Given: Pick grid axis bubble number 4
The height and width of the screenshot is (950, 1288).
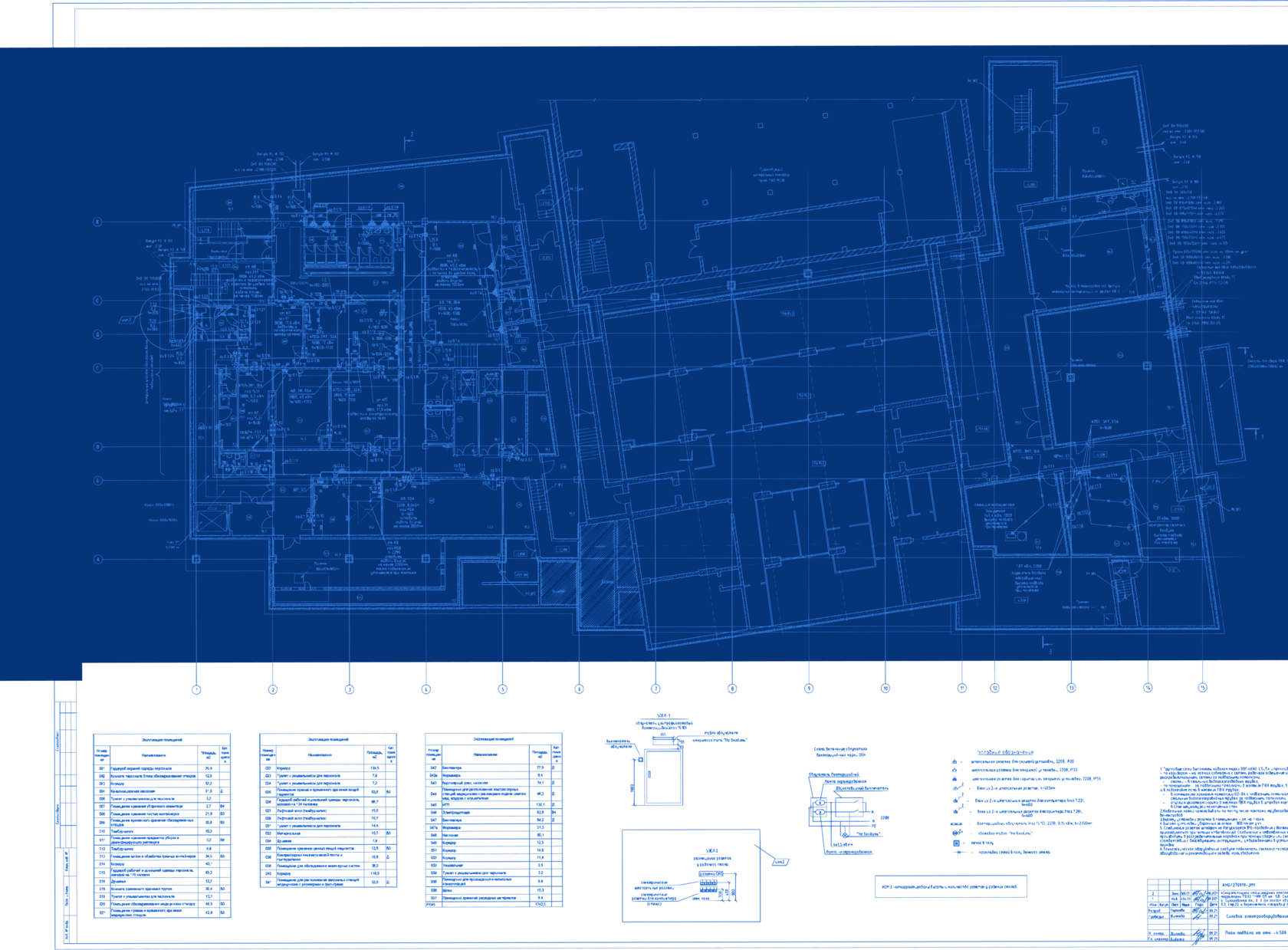Looking at the screenshot, I should pyautogui.click(x=426, y=689).
